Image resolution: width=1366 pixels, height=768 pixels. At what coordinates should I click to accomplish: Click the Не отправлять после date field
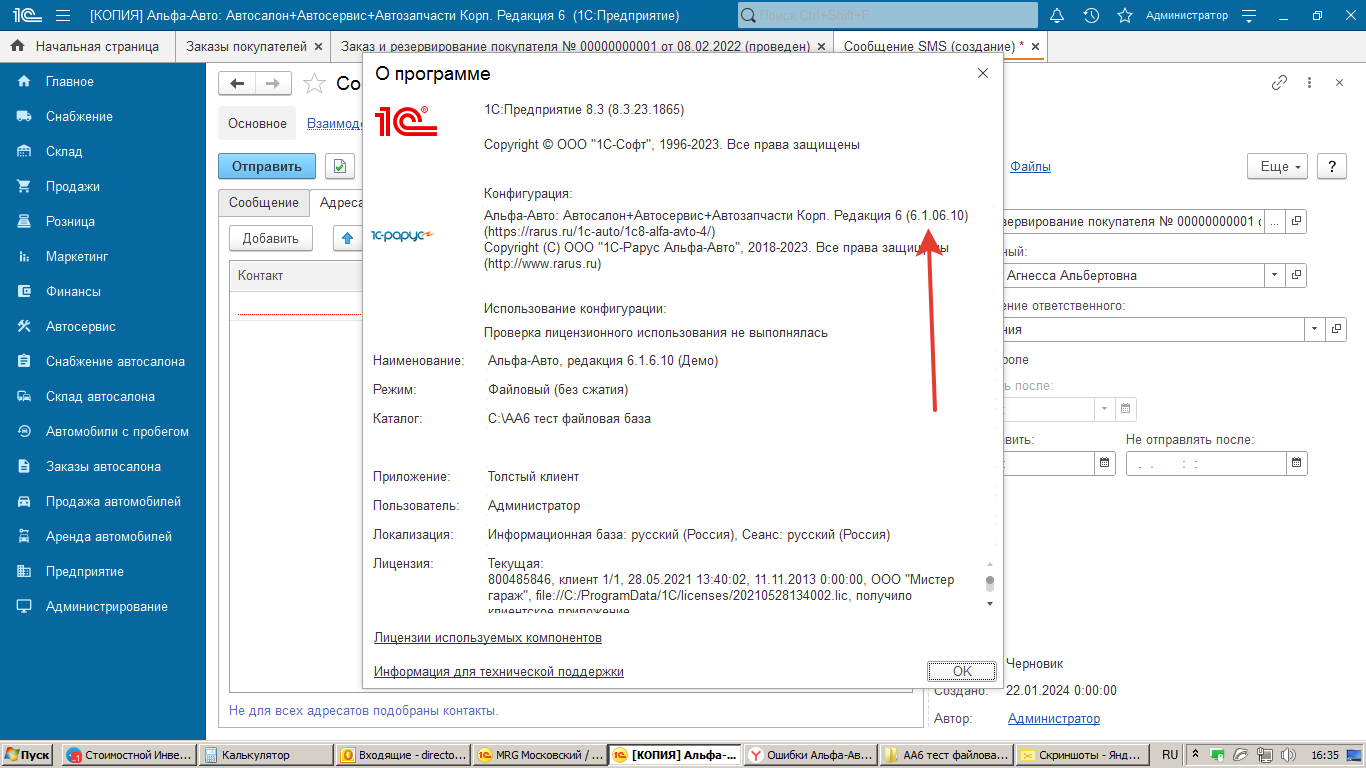coord(1206,463)
